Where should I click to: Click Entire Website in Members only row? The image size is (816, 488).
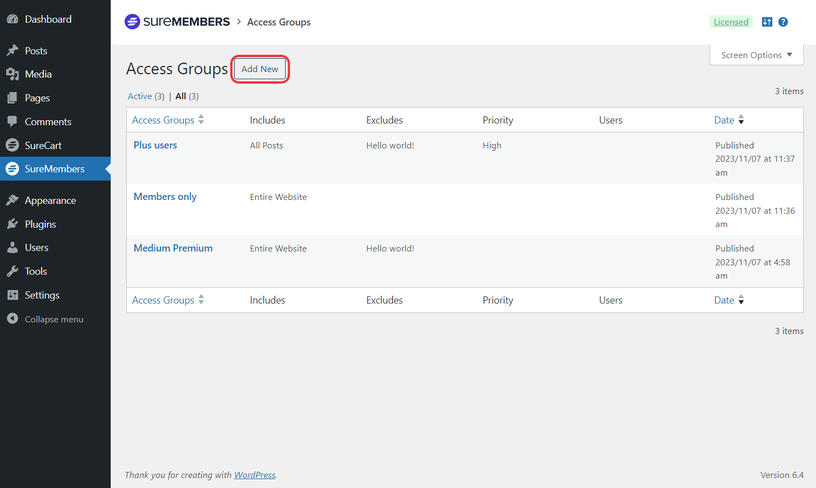pyautogui.click(x=278, y=197)
